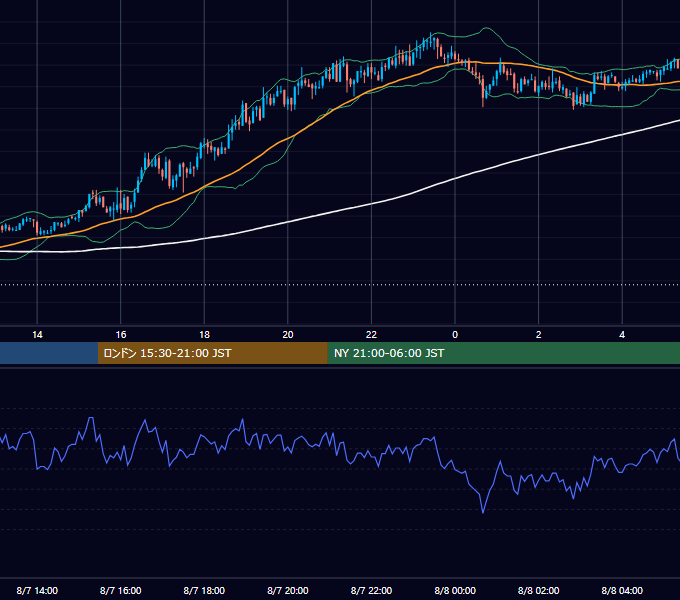Screen dimensions: 680x600
Task: Click the "22" hour label on the time axis
Action: point(371,335)
